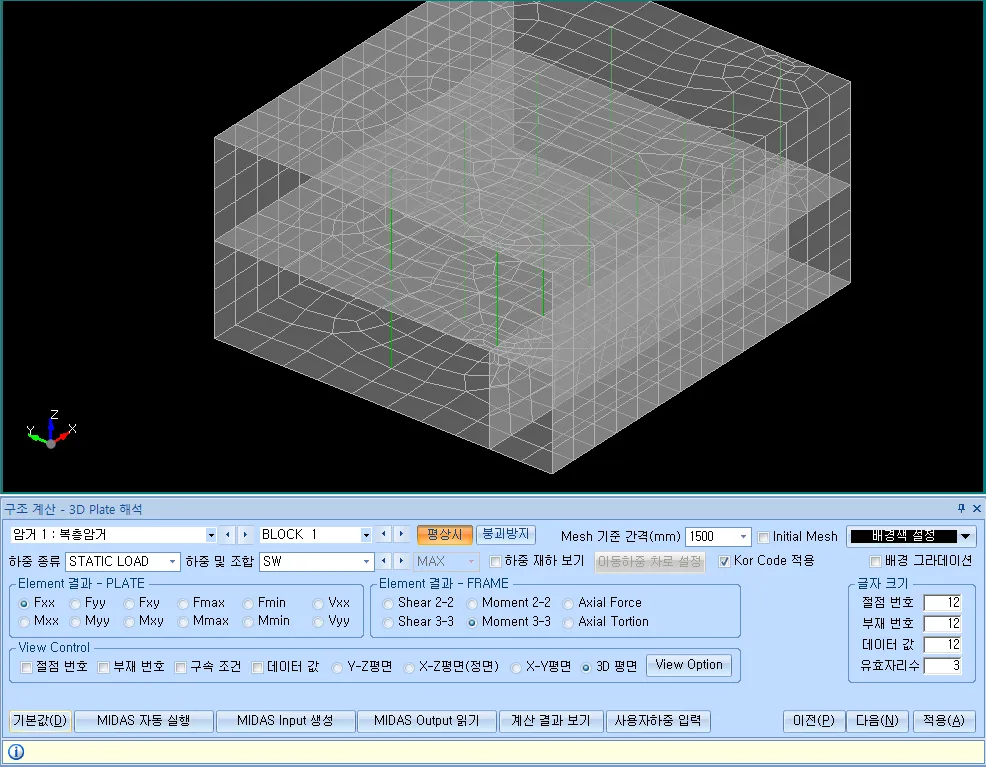Select the Fxx plate result radio
Screen dimensions: 986x767
[24, 604]
